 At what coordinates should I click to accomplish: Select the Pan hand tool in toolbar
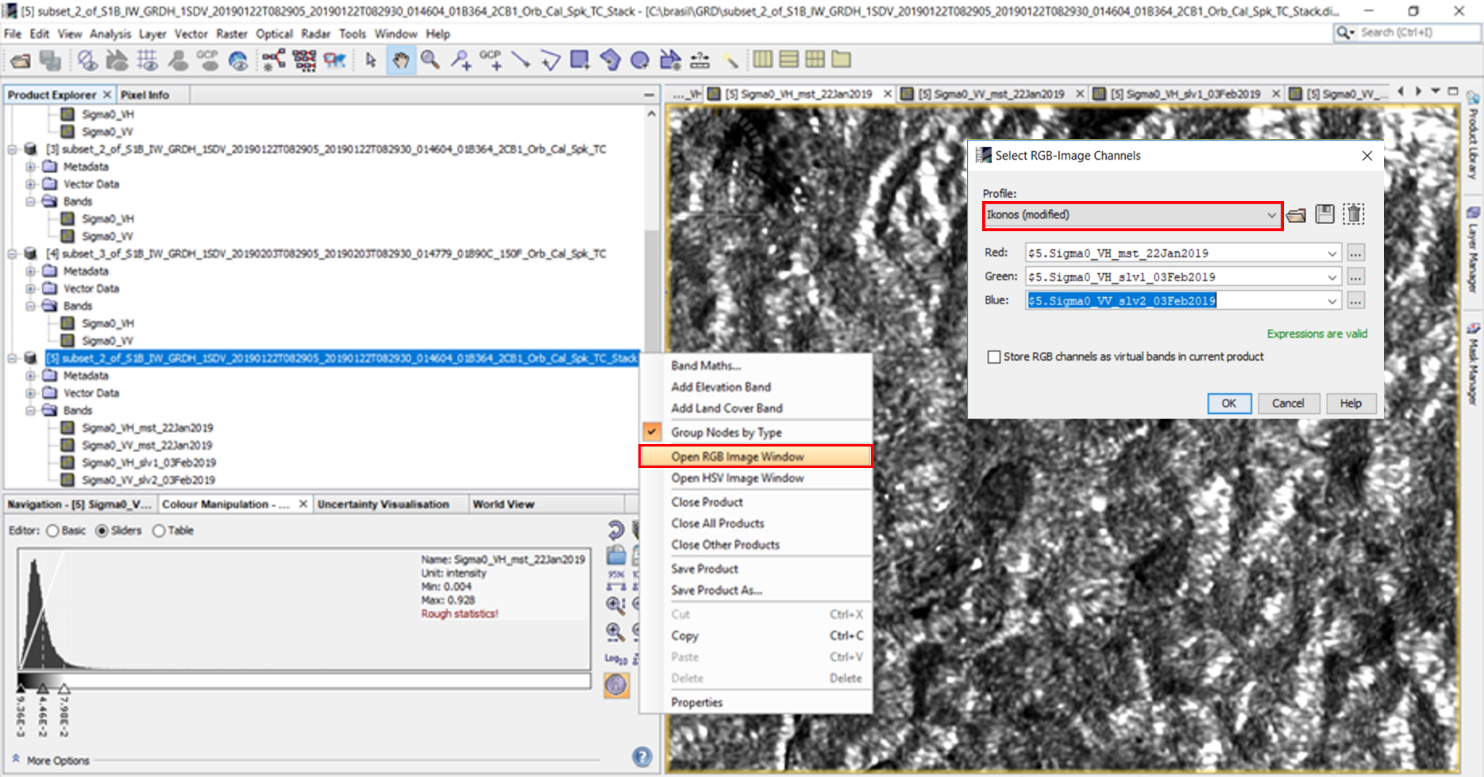400,61
